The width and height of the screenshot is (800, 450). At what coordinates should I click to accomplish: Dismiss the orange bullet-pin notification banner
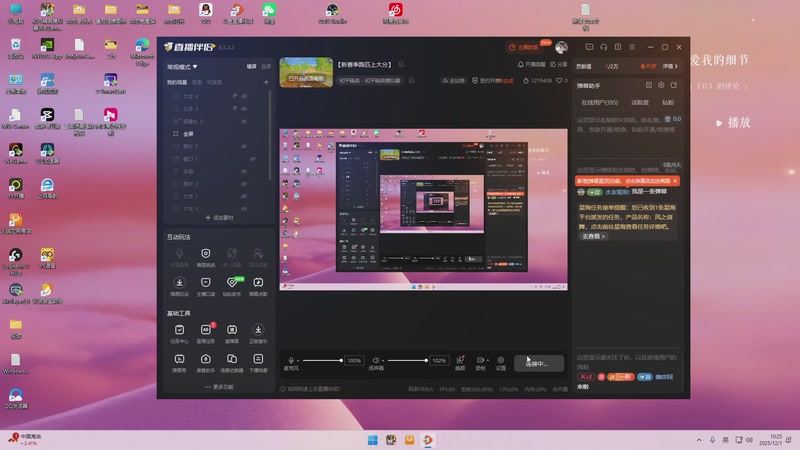coord(674,181)
